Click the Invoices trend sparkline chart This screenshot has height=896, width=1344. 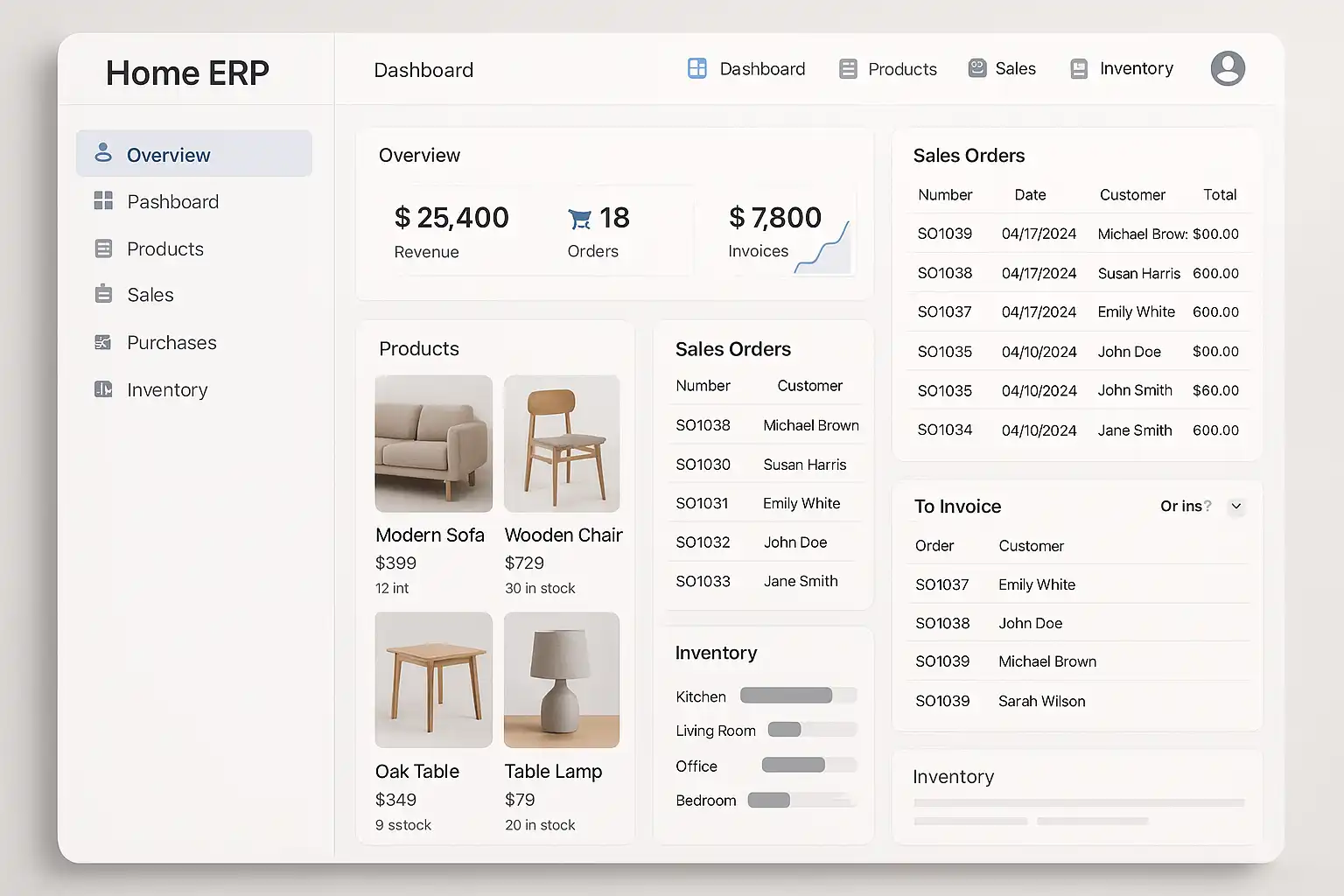click(823, 248)
